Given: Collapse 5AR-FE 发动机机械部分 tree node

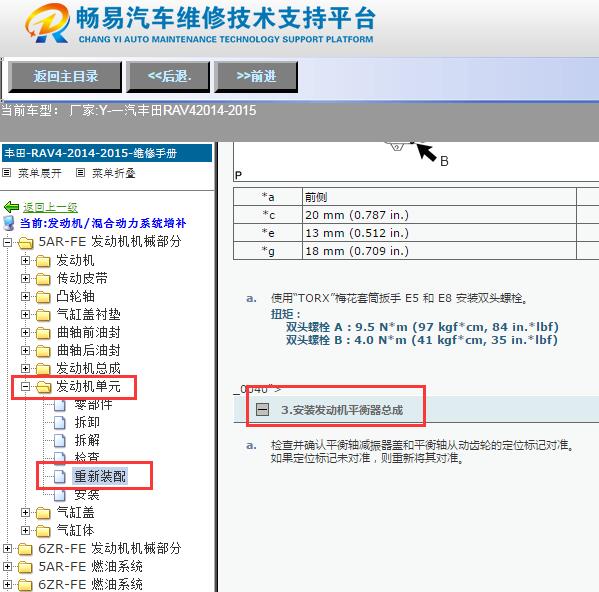Looking at the screenshot, I should click(7, 242).
